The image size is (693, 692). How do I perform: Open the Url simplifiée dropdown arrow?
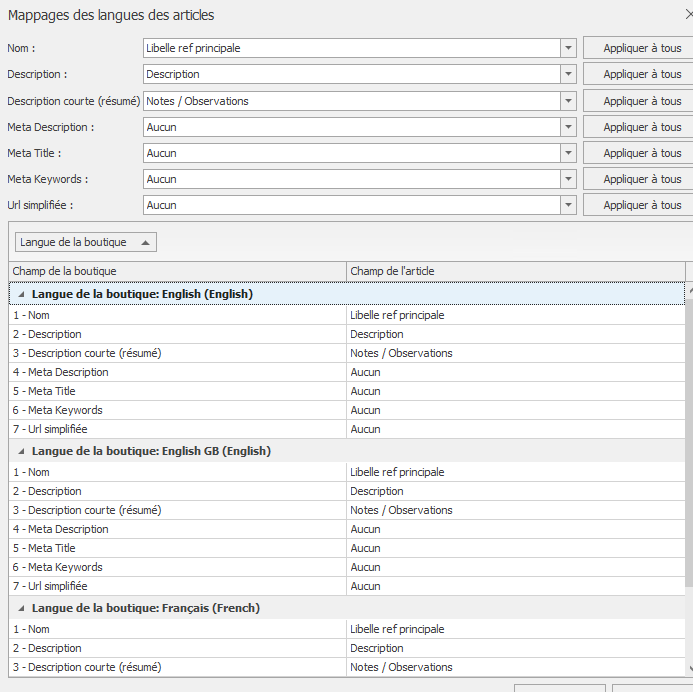[x=568, y=205]
